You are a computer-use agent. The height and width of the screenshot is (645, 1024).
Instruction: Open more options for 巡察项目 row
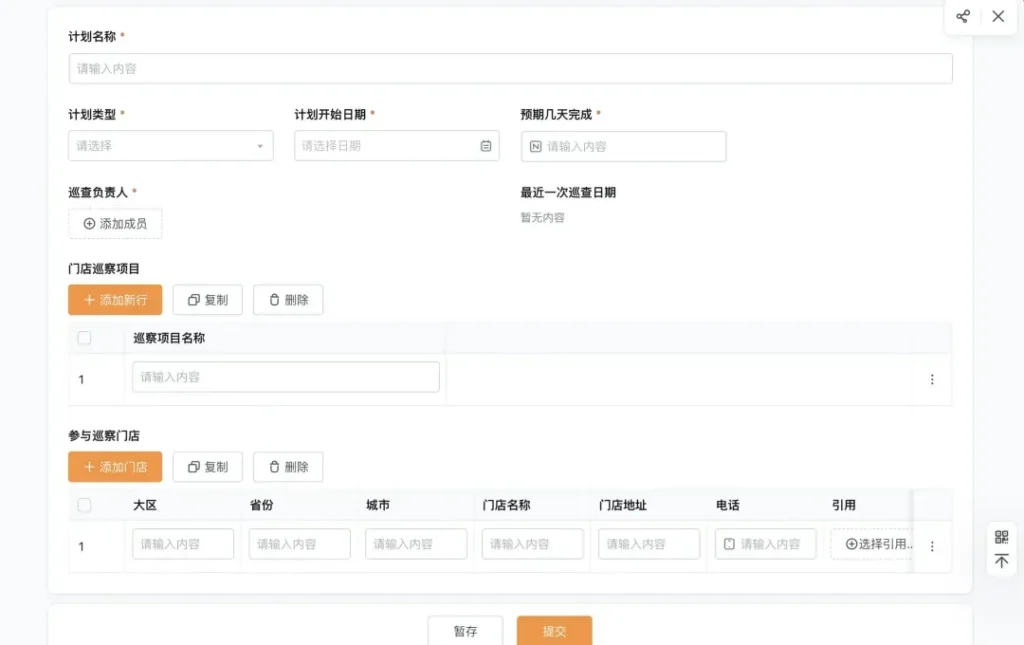pyautogui.click(x=932, y=380)
